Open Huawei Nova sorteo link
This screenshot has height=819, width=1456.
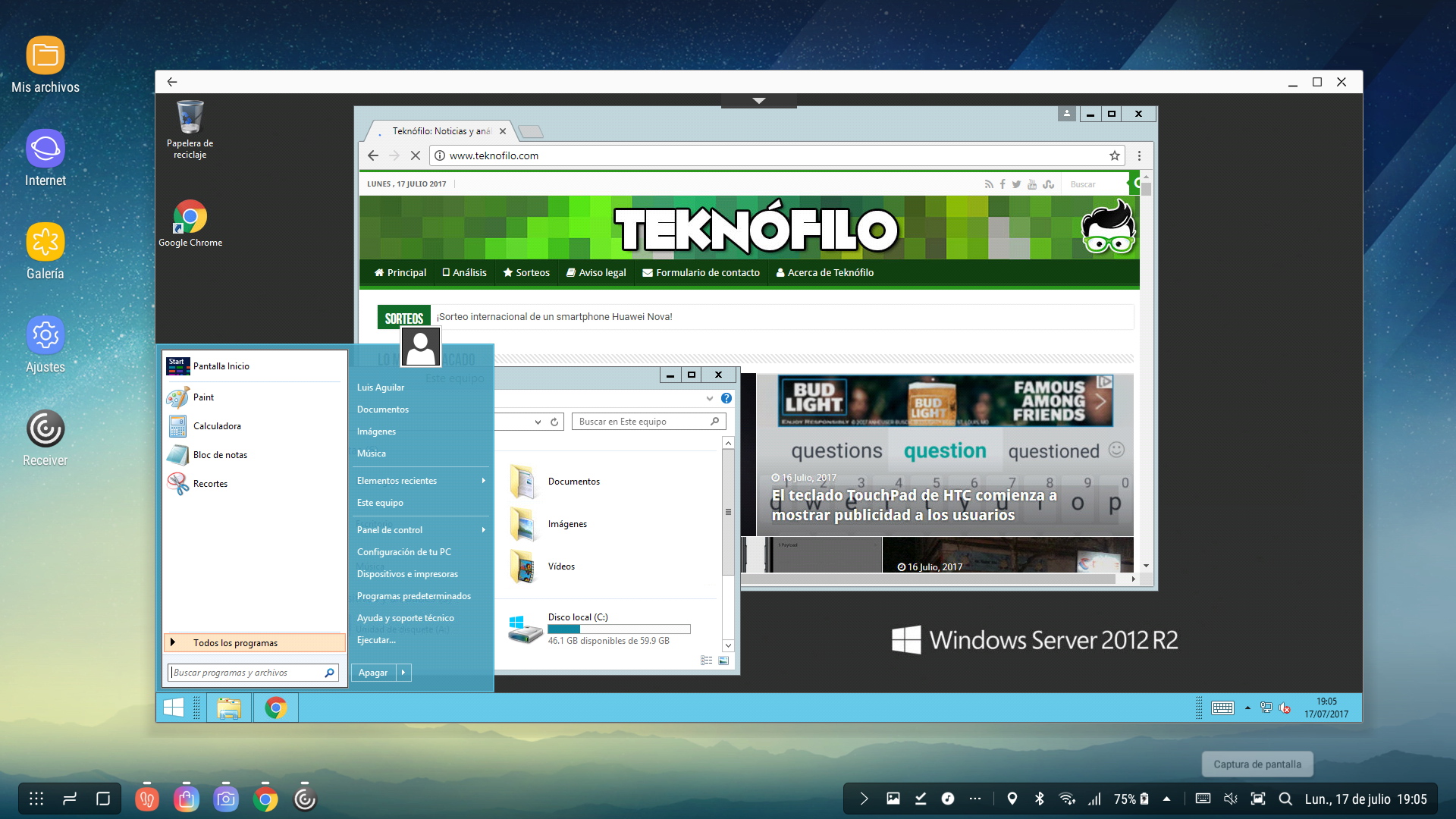[554, 317]
